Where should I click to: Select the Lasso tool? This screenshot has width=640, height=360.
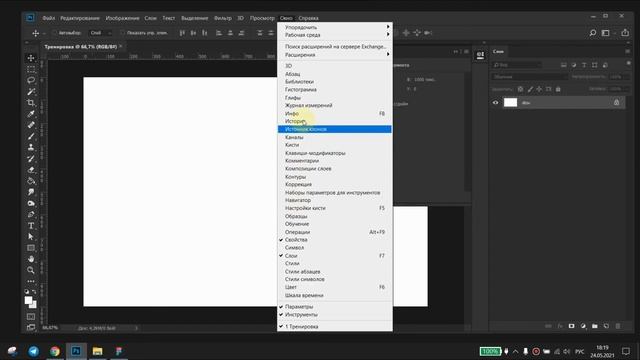[x=31, y=80]
